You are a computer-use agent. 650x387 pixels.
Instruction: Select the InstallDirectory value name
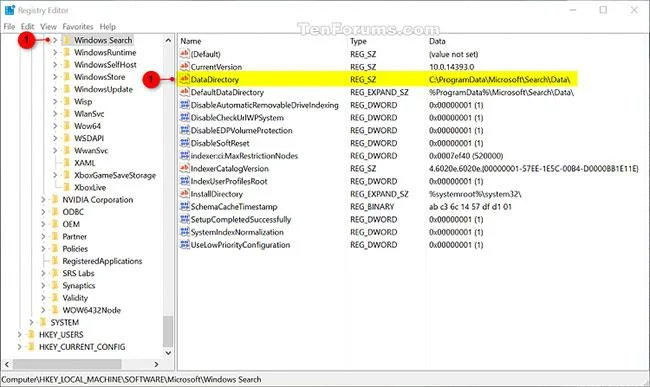(x=216, y=194)
